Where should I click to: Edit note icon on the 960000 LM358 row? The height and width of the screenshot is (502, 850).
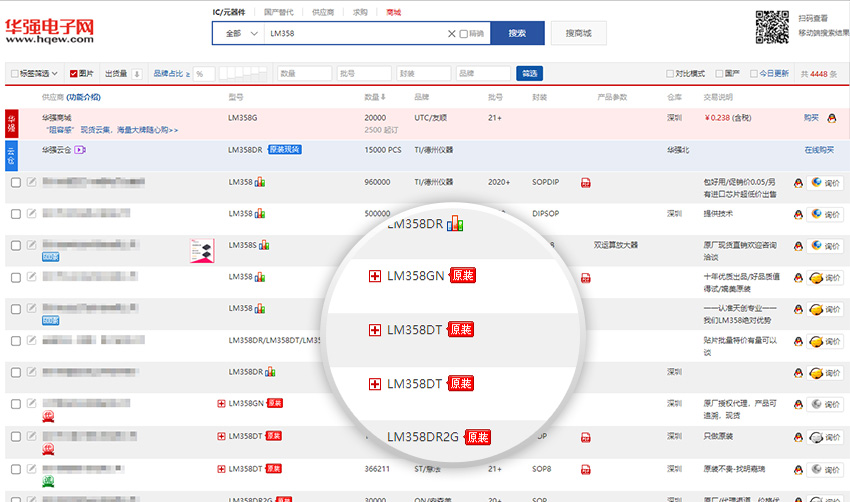tap(31, 182)
